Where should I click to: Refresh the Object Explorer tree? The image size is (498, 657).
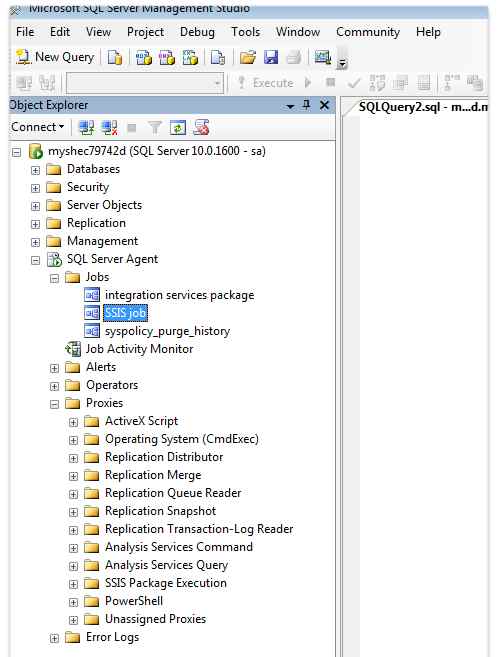pos(178,127)
